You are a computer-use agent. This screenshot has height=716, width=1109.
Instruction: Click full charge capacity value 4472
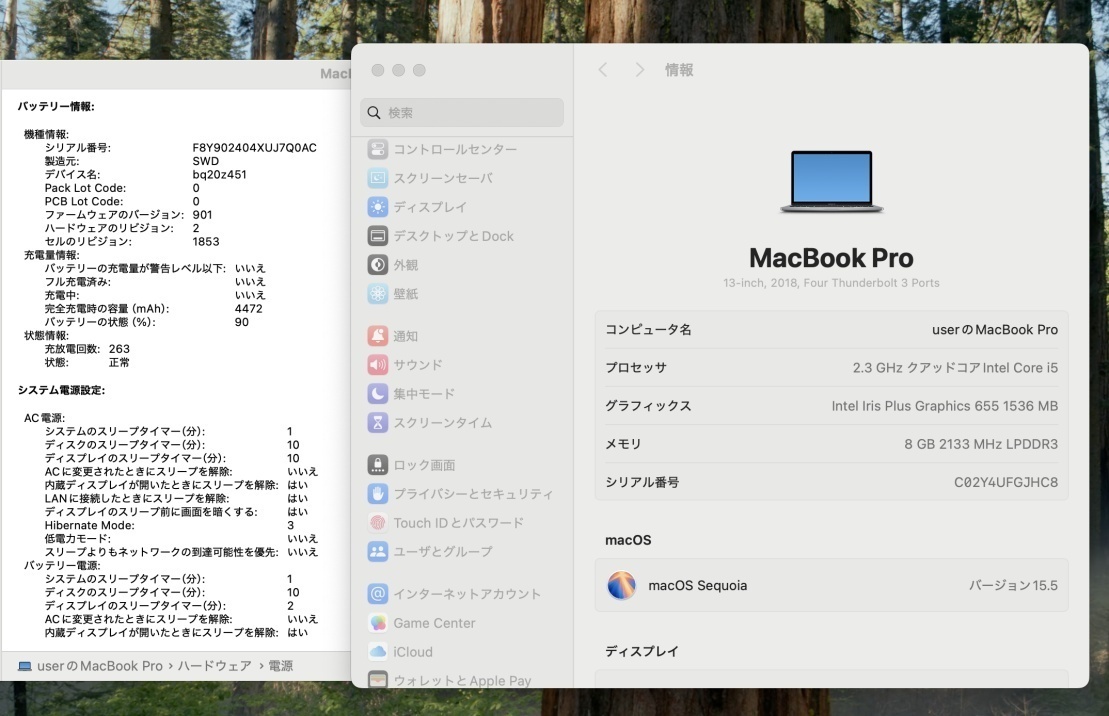[248, 309]
